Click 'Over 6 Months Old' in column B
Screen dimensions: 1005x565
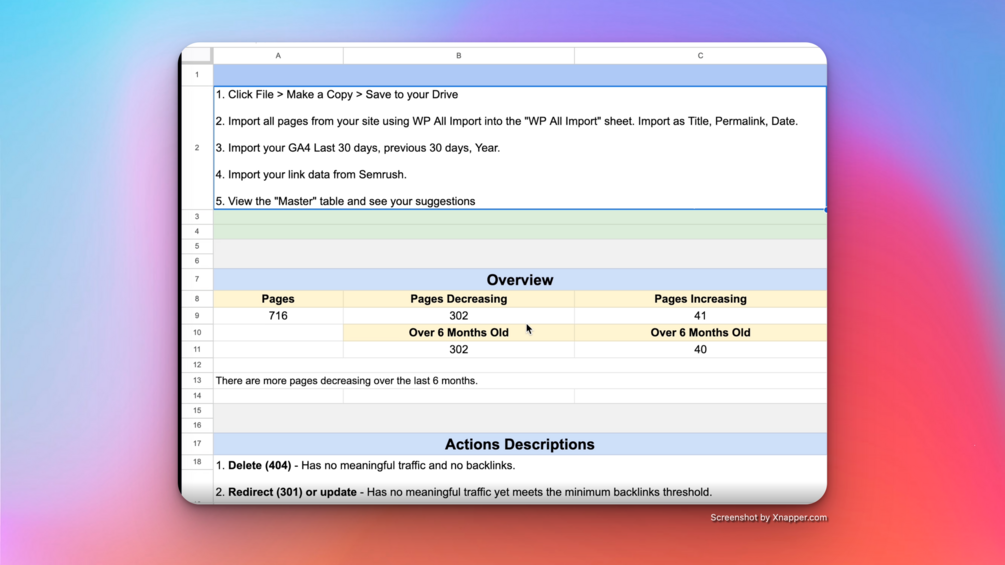point(459,332)
